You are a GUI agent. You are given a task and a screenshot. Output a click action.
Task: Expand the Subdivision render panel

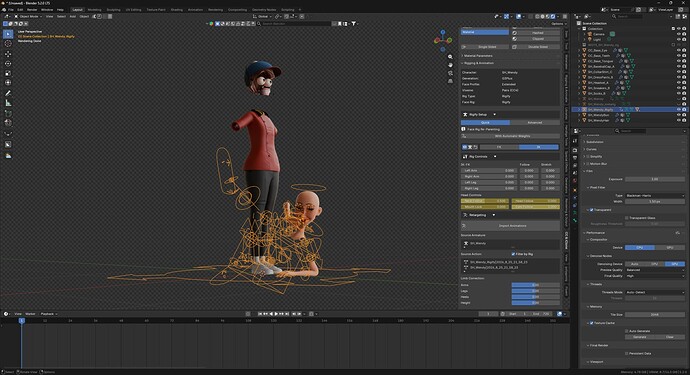tap(594, 142)
